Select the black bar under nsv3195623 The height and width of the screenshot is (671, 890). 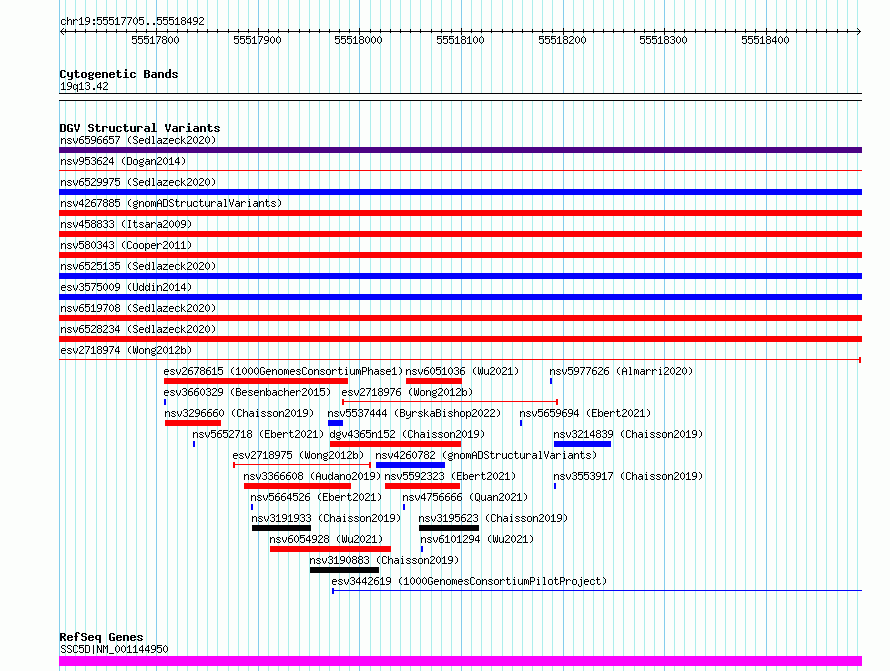449,528
